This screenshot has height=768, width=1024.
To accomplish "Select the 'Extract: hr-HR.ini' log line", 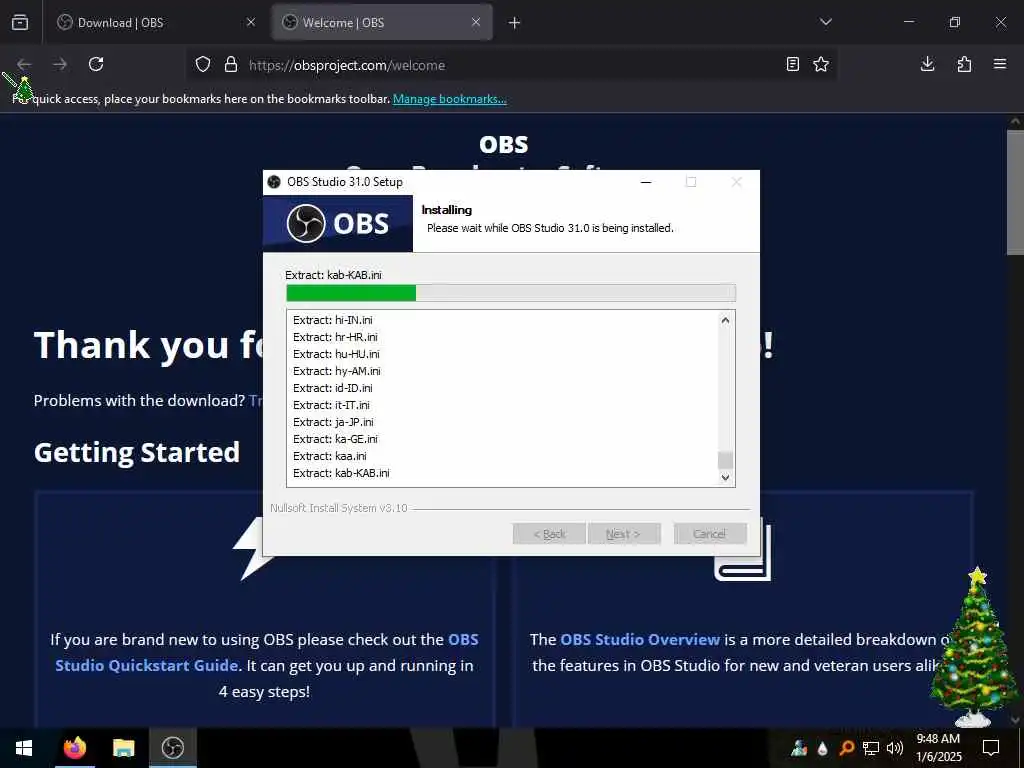I will pyautogui.click(x=335, y=337).
